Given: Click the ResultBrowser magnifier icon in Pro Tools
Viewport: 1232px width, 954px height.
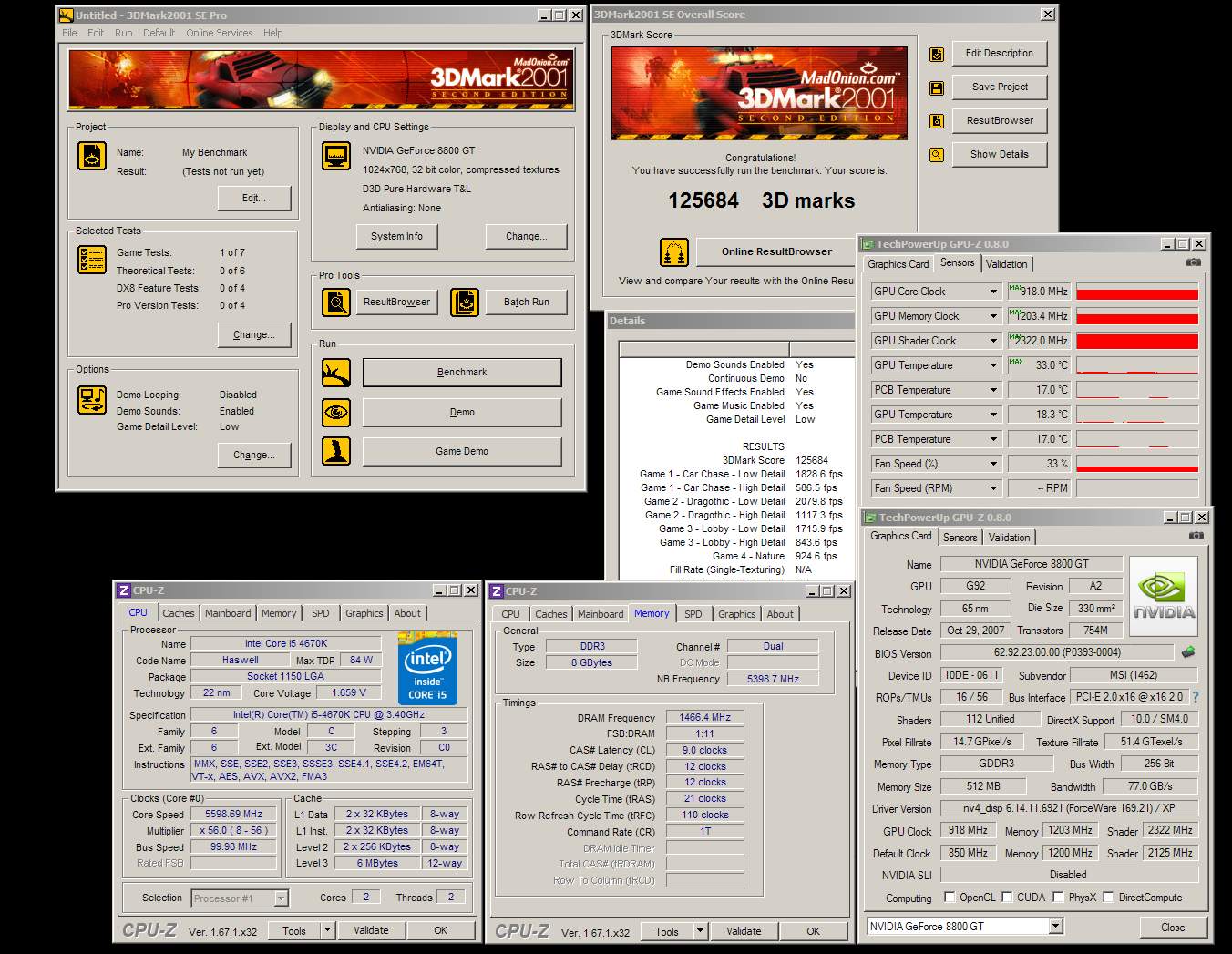Looking at the screenshot, I should 336,302.
